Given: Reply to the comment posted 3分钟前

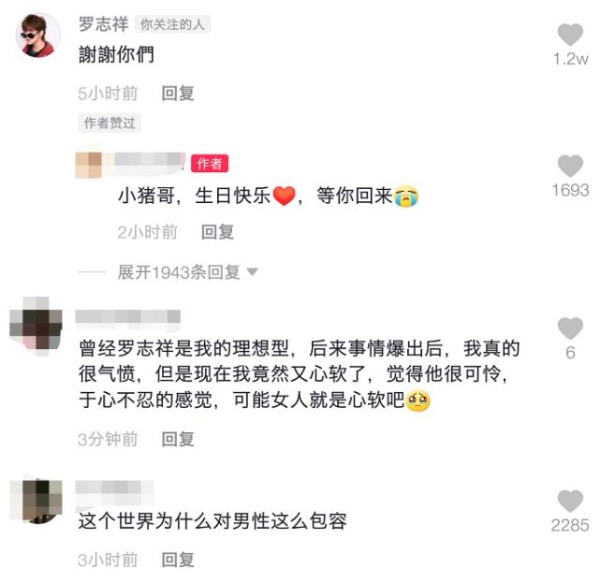Looking at the screenshot, I should [x=178, y=439].
